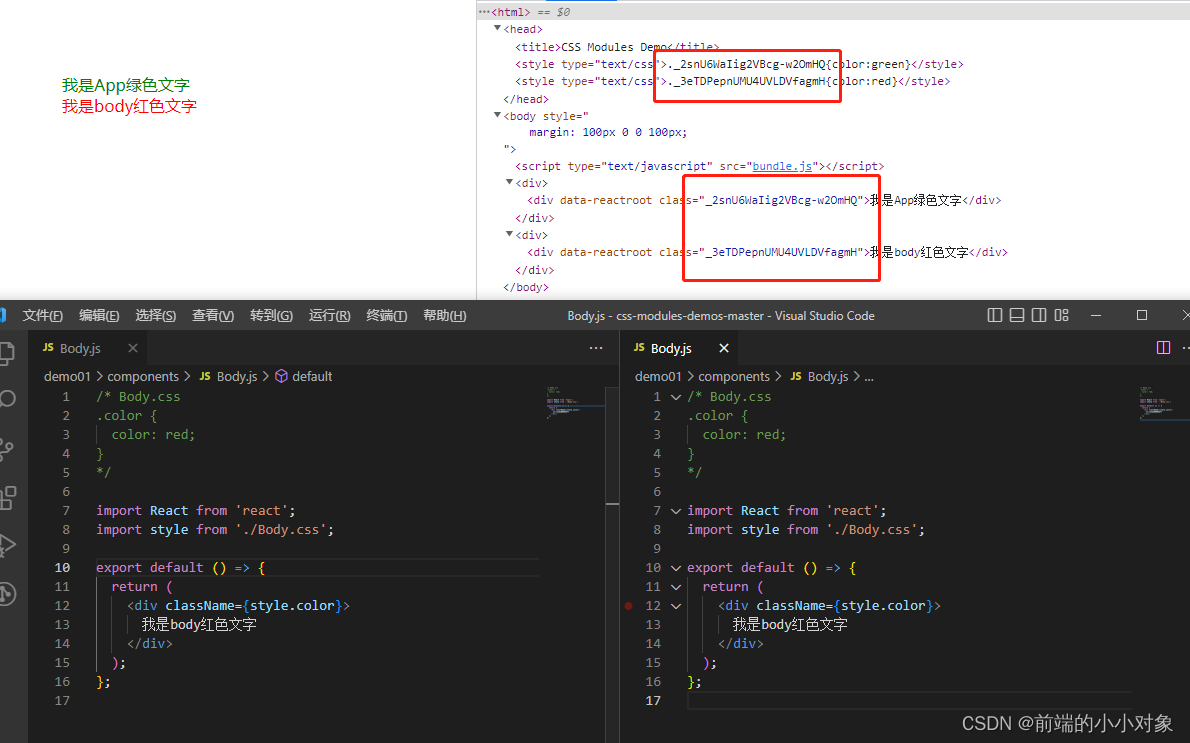The width and height of the screenshot is (1190, 743).
Task: Fold export default at right line 10
Action: [x=675, y=568]
